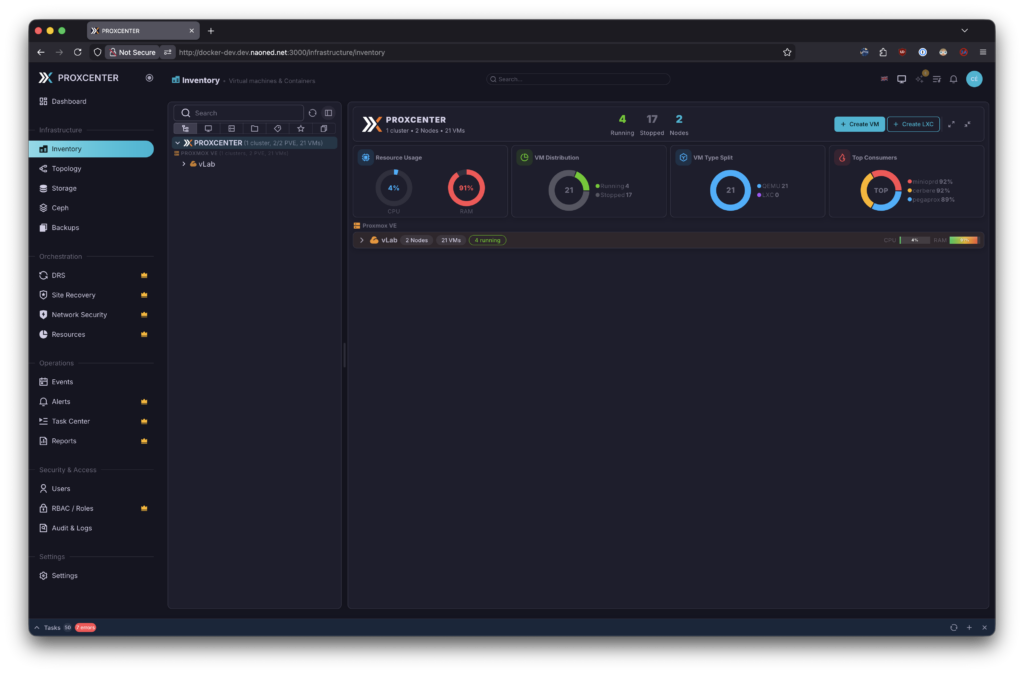Collapse the PROXCENTER root tree node

178,143
